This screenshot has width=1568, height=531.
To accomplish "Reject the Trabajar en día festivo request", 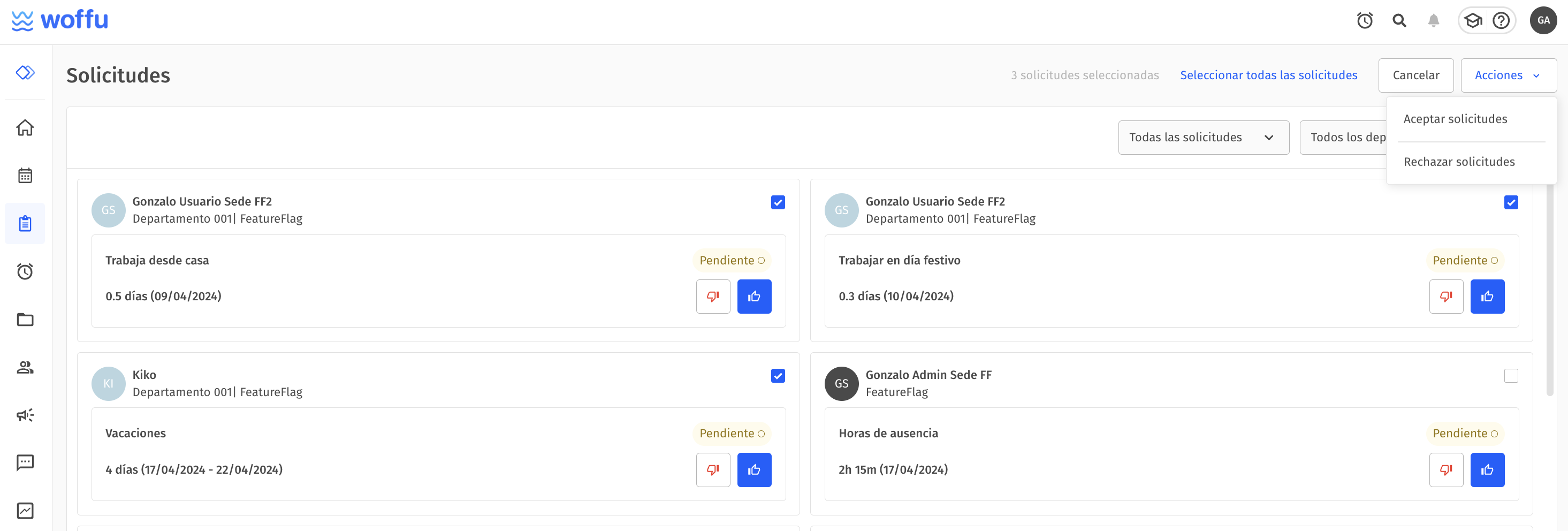I will (1447, 297).
